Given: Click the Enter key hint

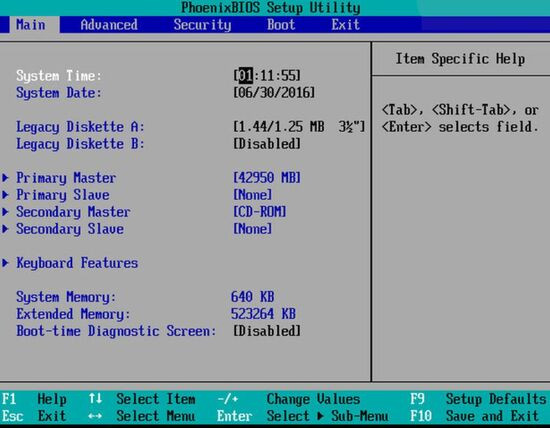Looking at the screenshot, I should point(234,416).
